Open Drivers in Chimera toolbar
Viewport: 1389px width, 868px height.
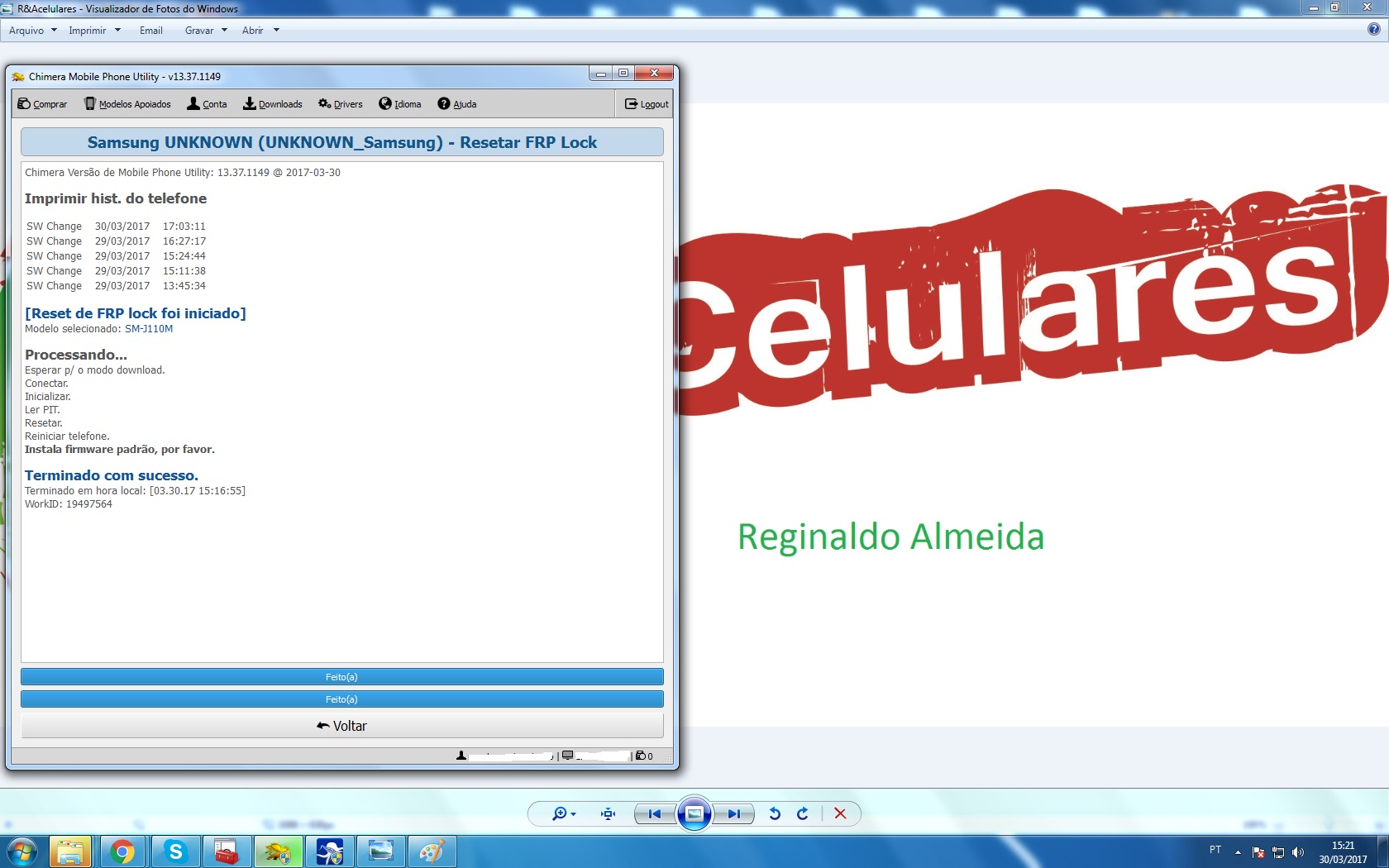click(341, 104)
